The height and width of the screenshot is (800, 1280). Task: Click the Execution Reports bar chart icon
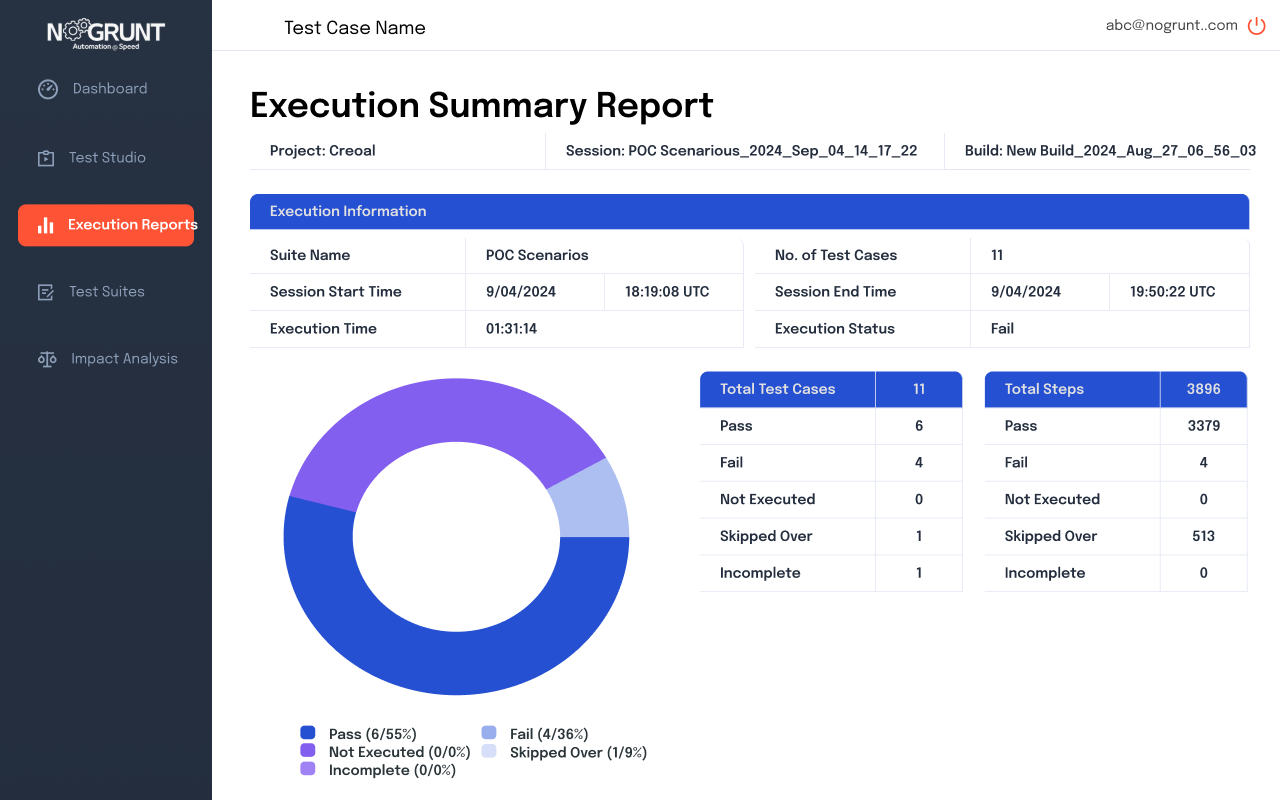click(x=45, y=225)
